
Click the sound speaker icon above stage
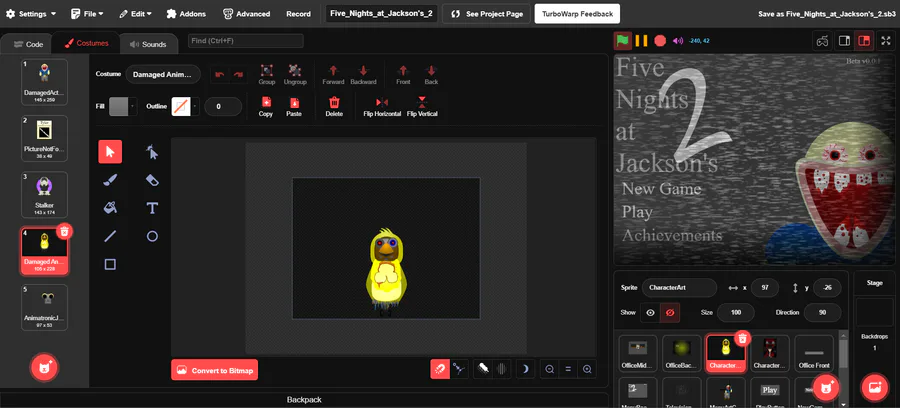click(x=678, y=41)
